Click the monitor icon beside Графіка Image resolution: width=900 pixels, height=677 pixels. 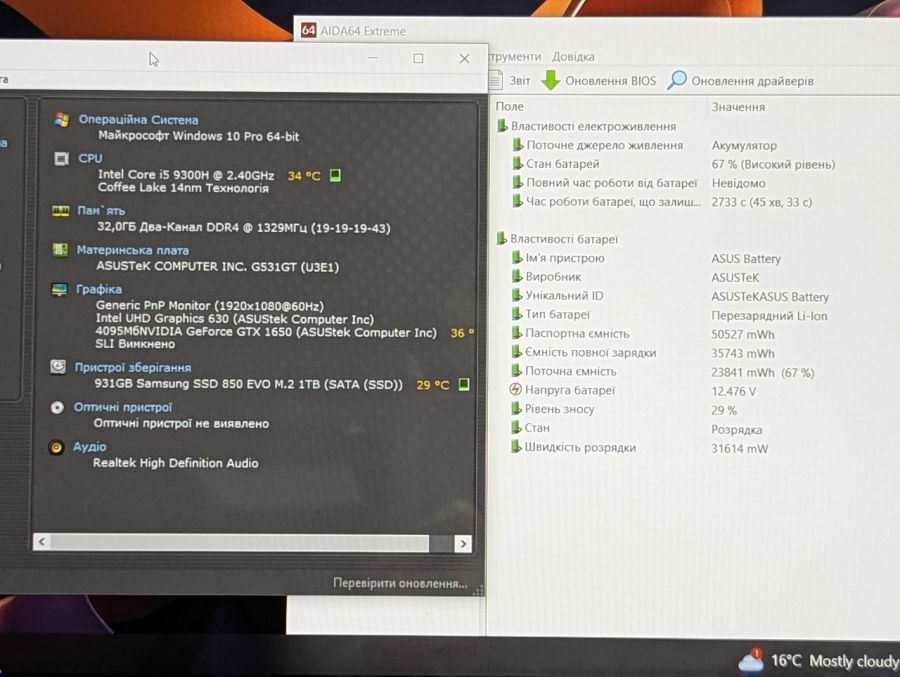tap(60, 289)
